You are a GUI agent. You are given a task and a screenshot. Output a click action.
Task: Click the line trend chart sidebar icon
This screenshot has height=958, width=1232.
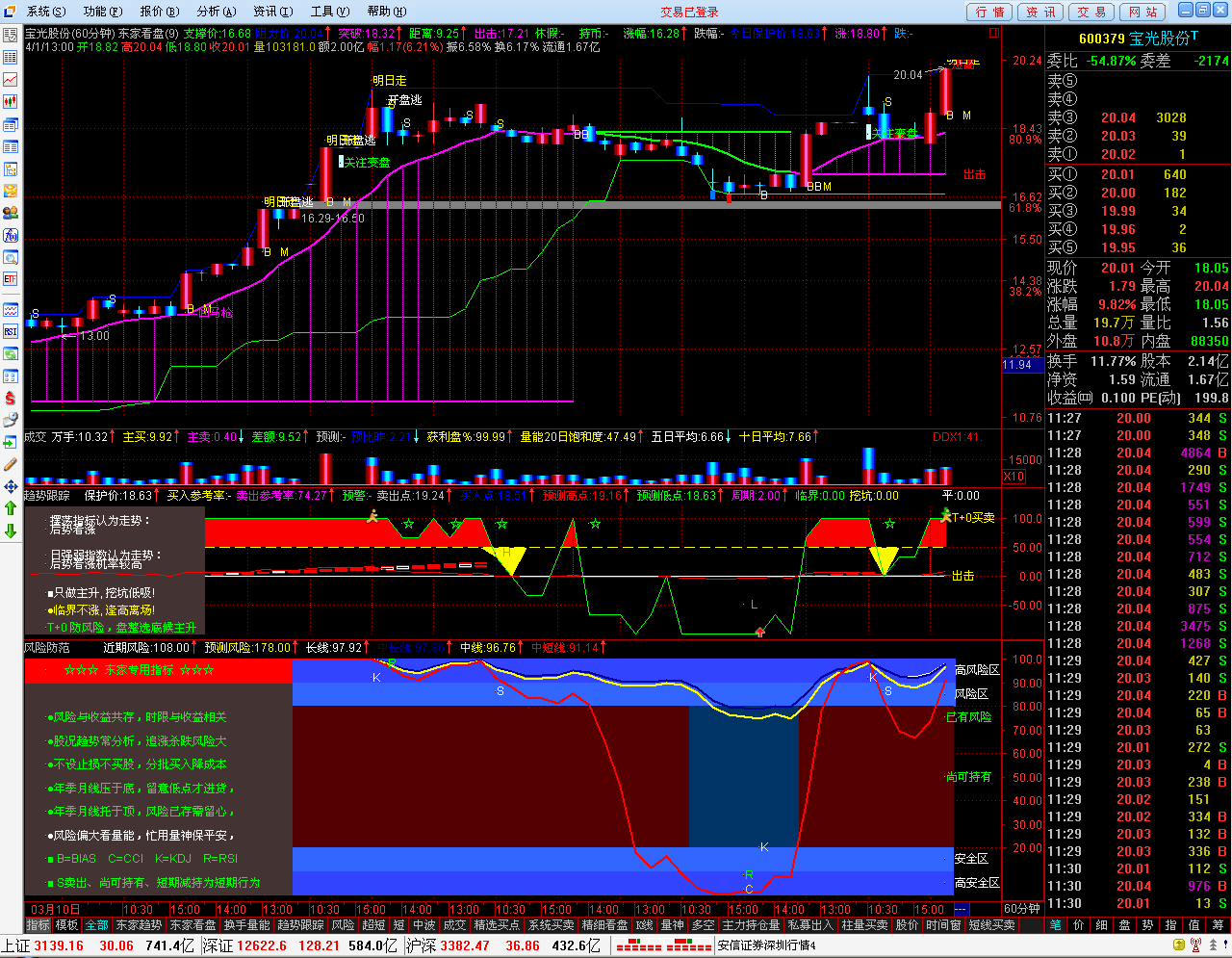click(11, 80)
